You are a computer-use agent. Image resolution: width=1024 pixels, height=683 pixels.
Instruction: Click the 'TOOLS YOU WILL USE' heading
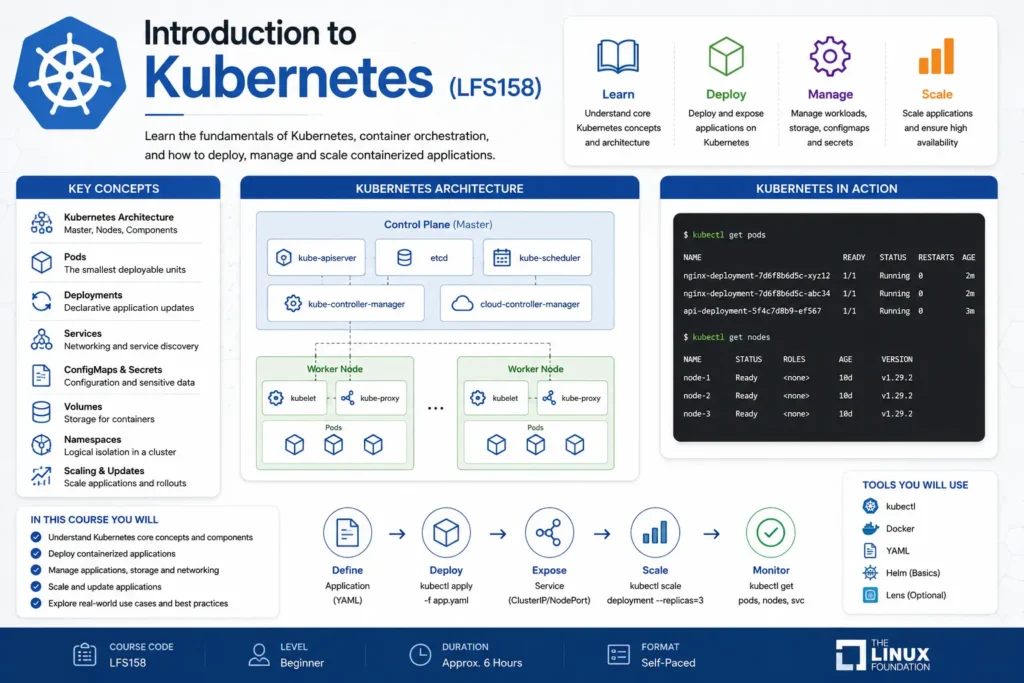click(x=915, y=484)
